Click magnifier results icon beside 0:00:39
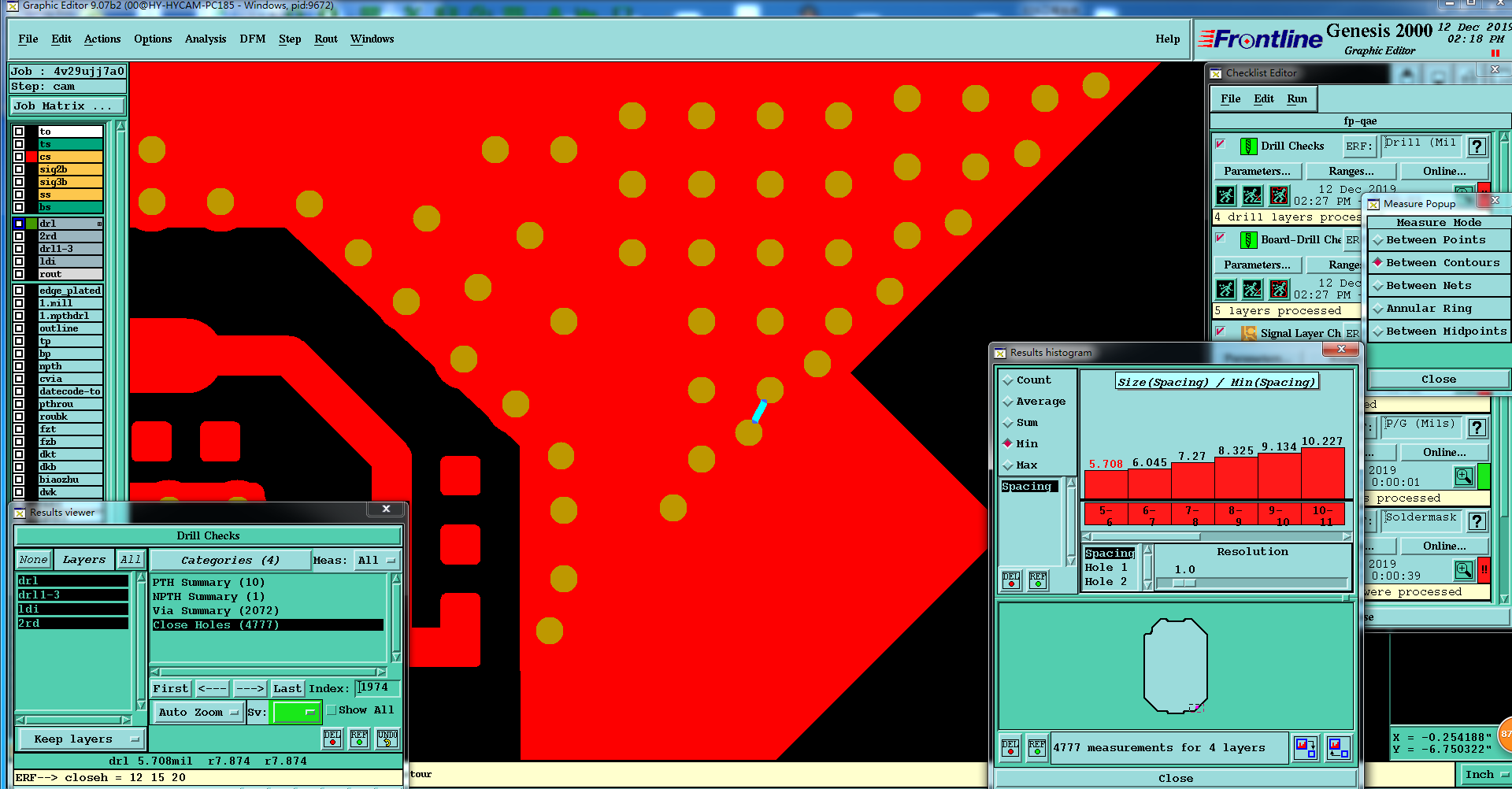The height and width of the screenshot is (789, 1512). 1464,569
